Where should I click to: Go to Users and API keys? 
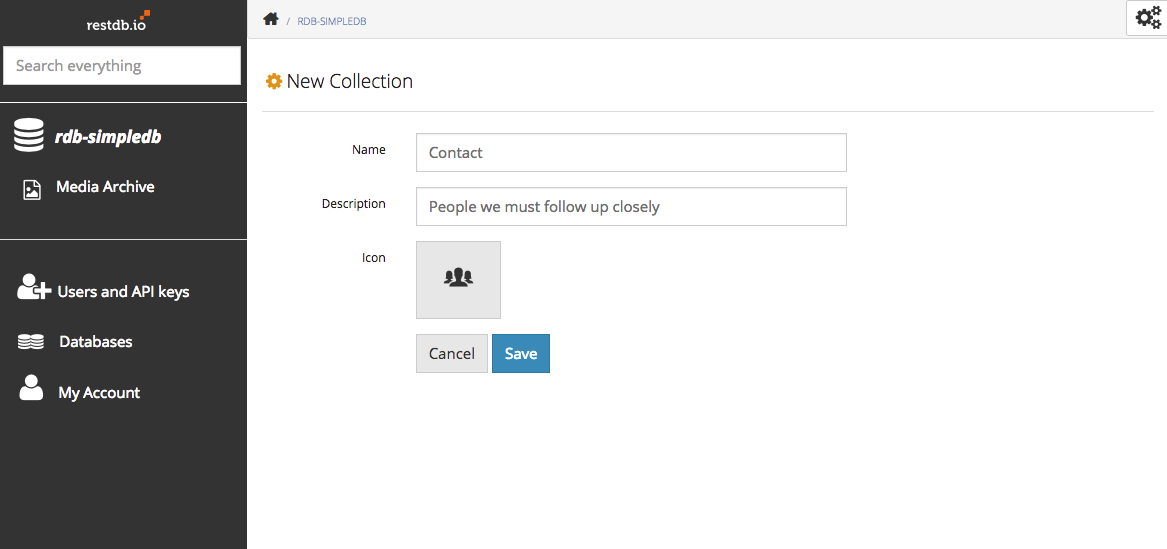point(124,292)
